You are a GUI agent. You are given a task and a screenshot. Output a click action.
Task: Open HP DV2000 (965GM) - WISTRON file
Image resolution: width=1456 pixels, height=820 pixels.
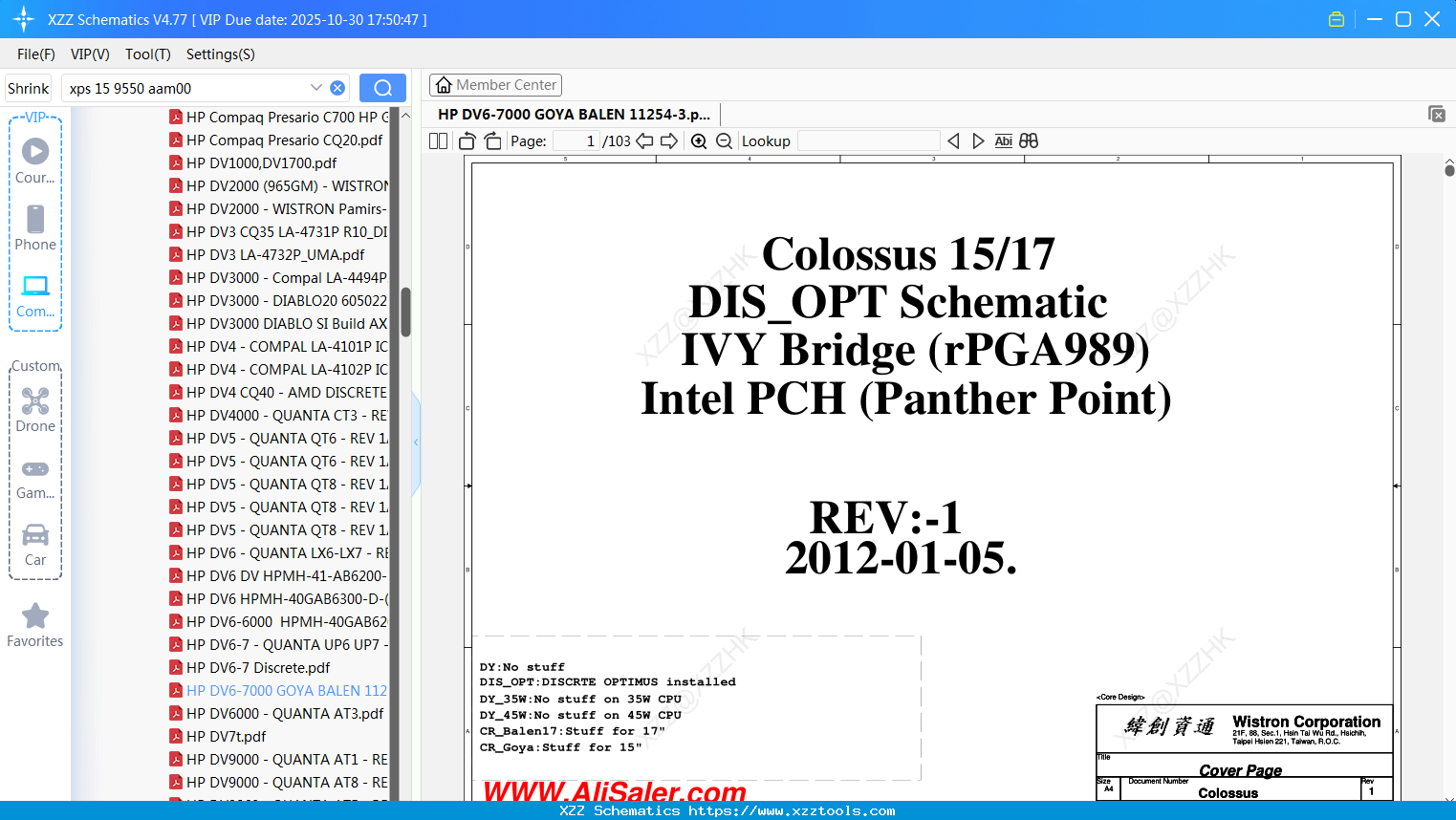[x=279, y=185]
